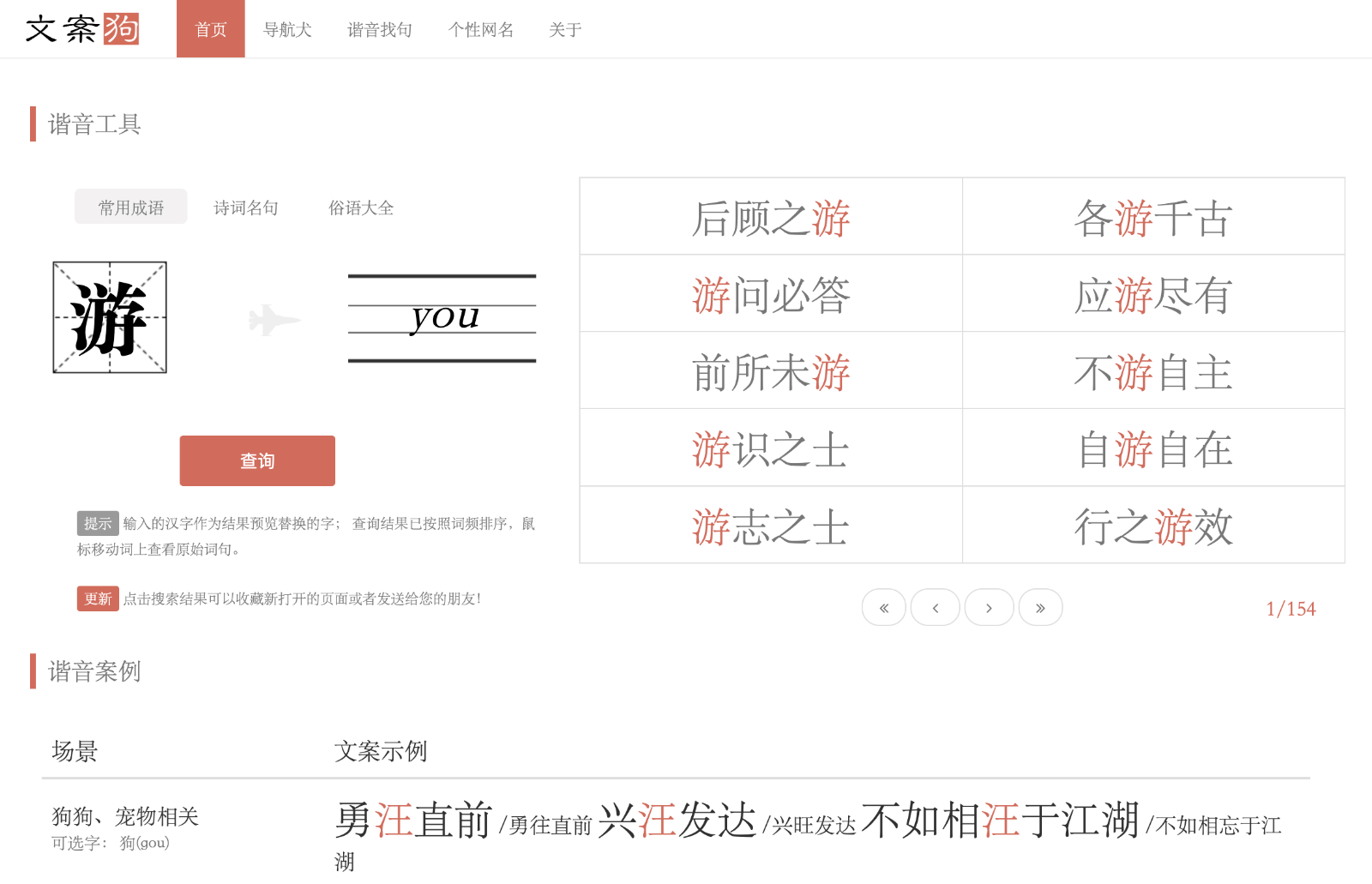The width and height of the screenshot is (1372, 884).
Task: Go to the previous results page
Action: pyautogui.click(x=935, y=608)
